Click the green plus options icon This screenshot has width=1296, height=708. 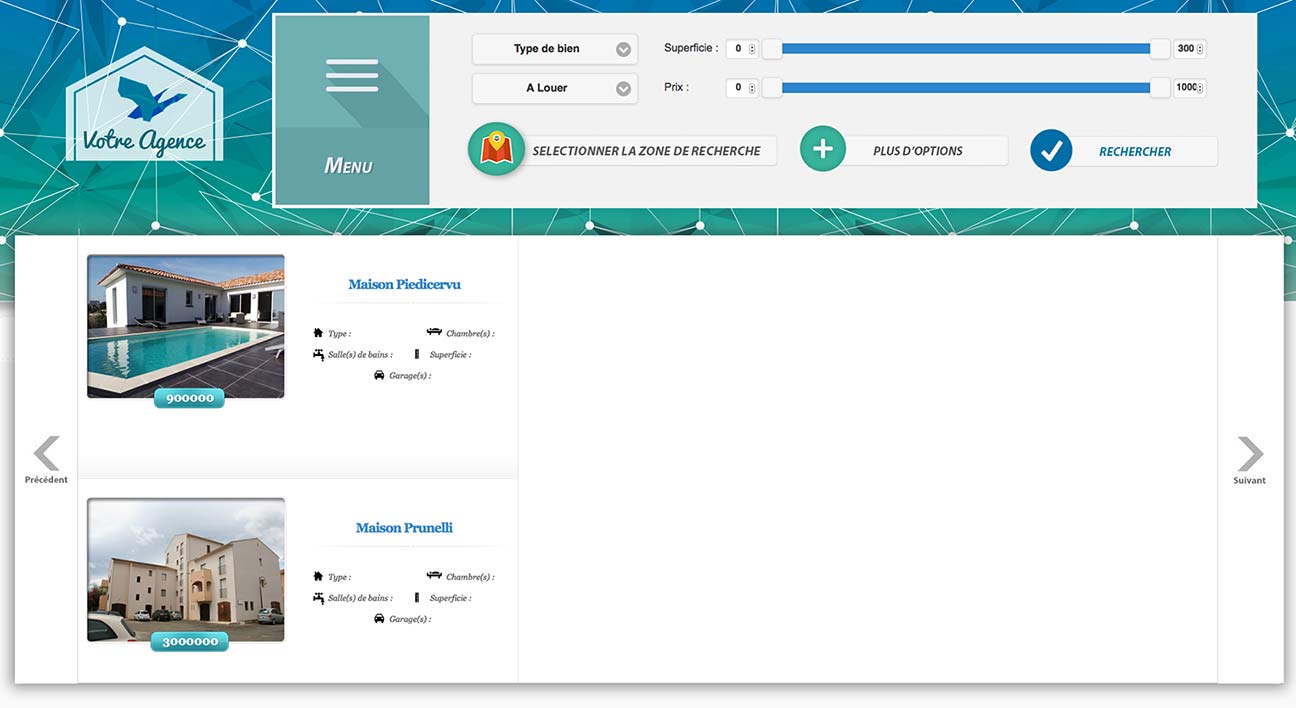(x=822, y=150)
